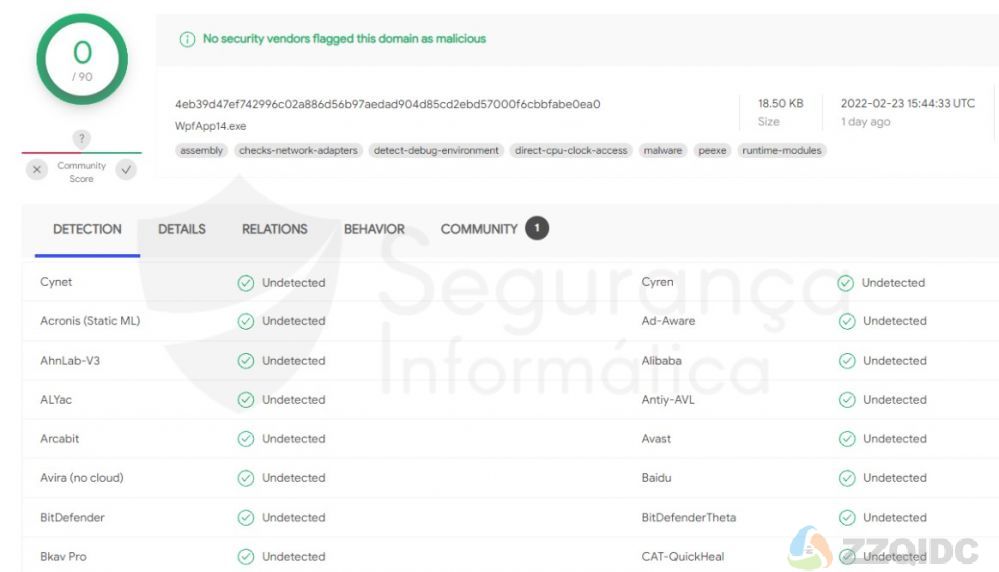Click the runtime-modules tag
The image size is (999, 572).
(x=782, y=150)
